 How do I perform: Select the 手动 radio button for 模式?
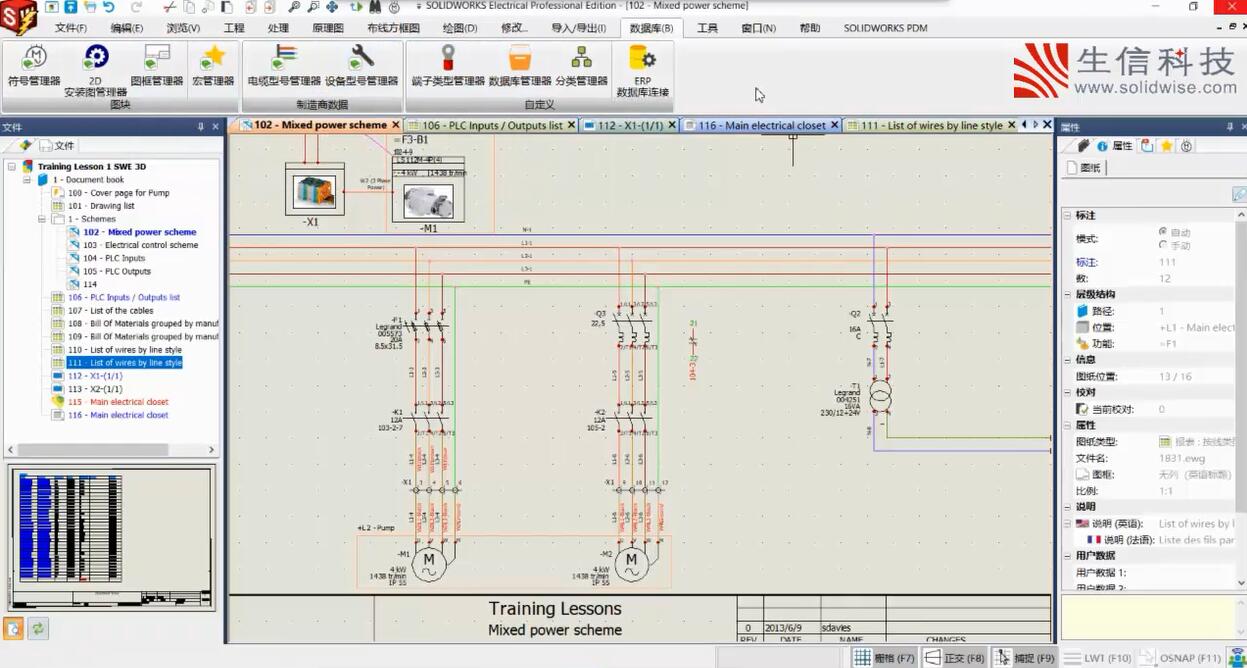1163,245
